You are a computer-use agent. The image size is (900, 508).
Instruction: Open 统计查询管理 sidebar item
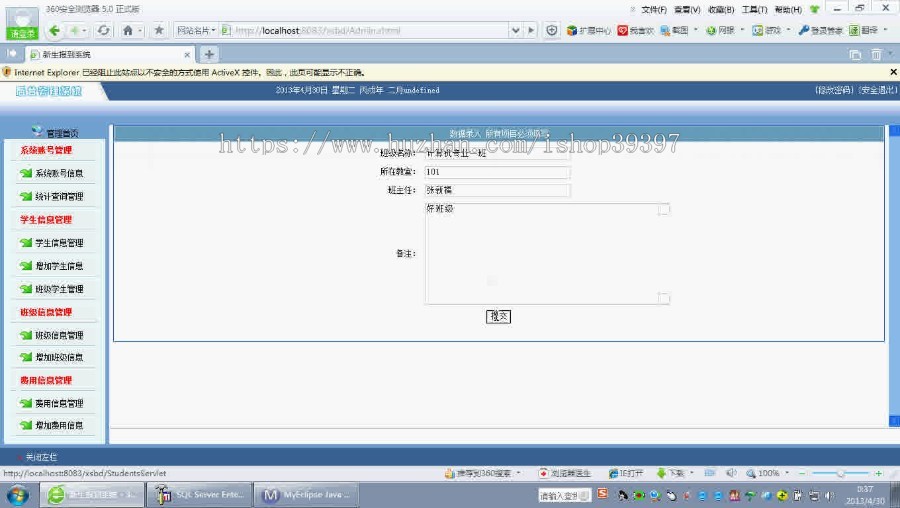59,196
